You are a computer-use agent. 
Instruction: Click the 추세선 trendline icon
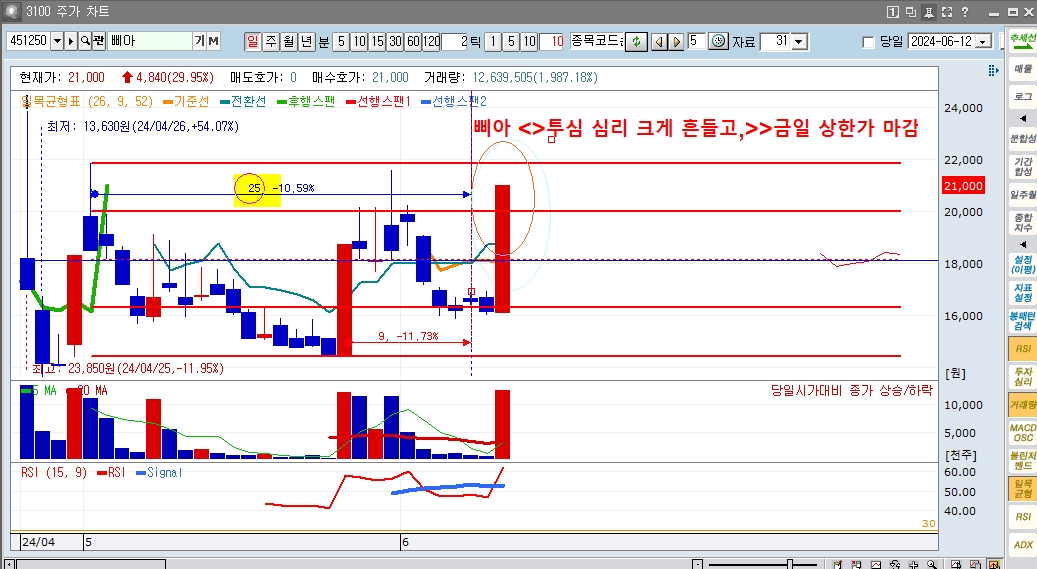(x=1022, y=39)
